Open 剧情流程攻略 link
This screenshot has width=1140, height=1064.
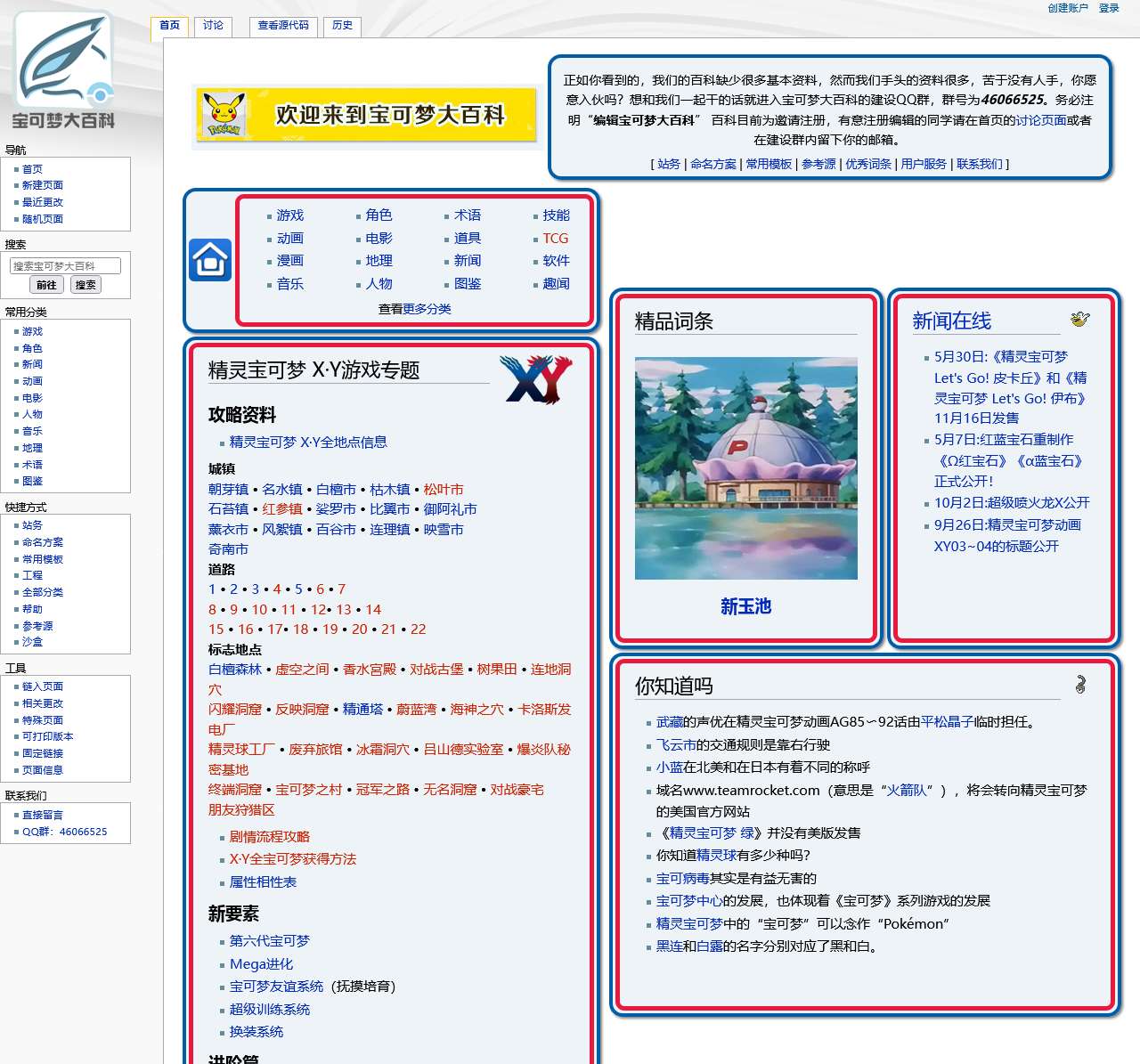(270, 837)
